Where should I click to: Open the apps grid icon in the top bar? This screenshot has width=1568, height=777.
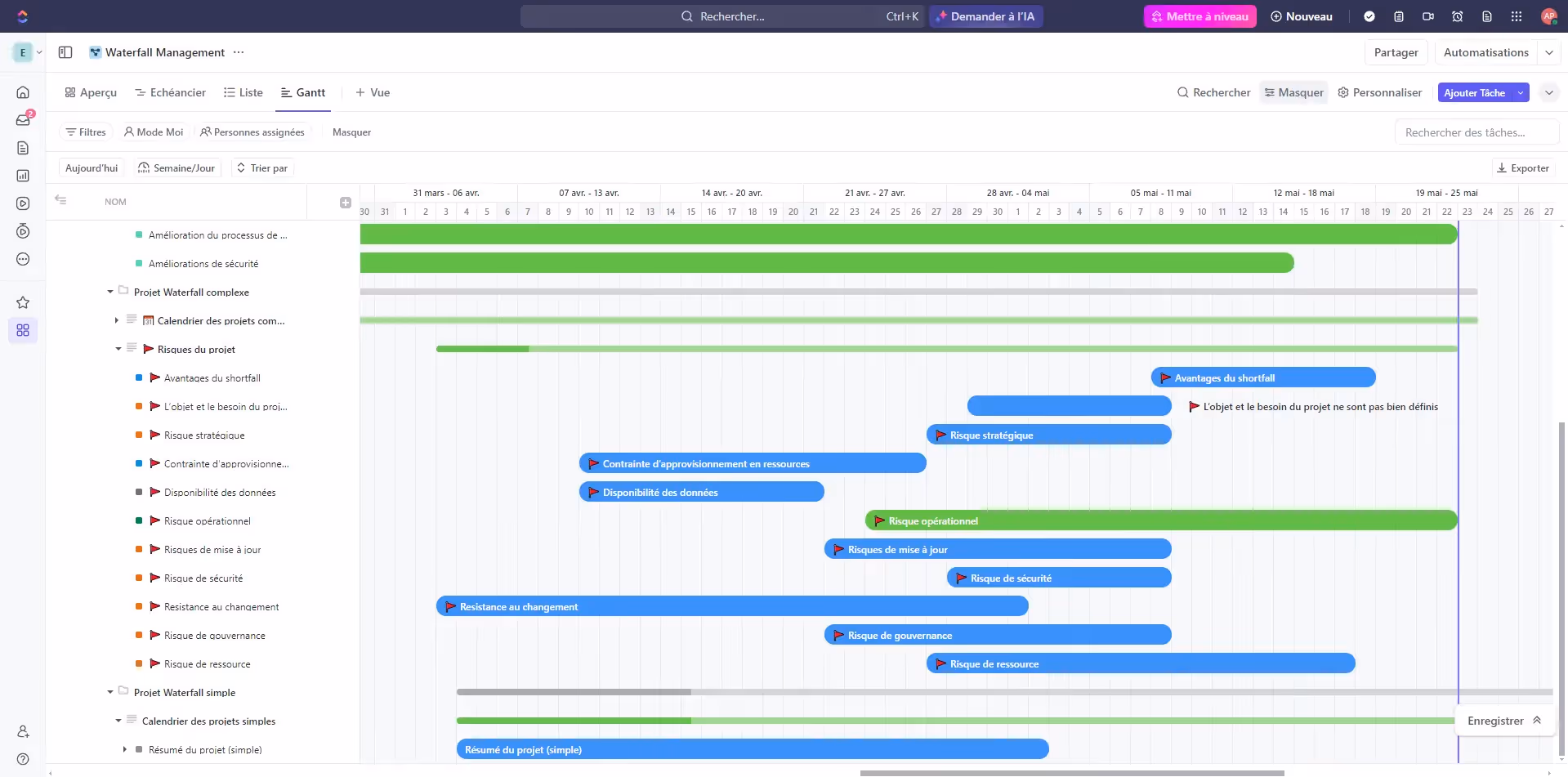point(1517,16)
